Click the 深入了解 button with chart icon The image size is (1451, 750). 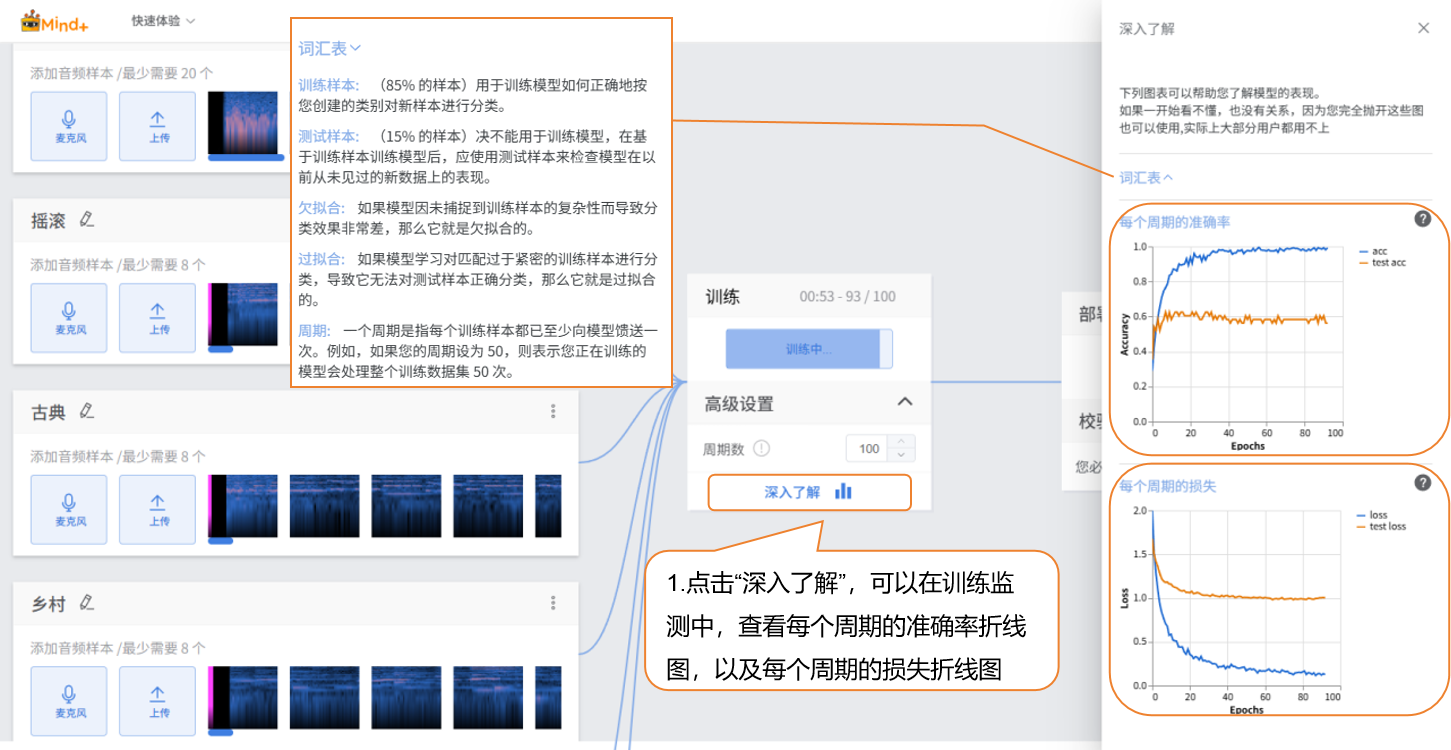click(x=809, y=492)
